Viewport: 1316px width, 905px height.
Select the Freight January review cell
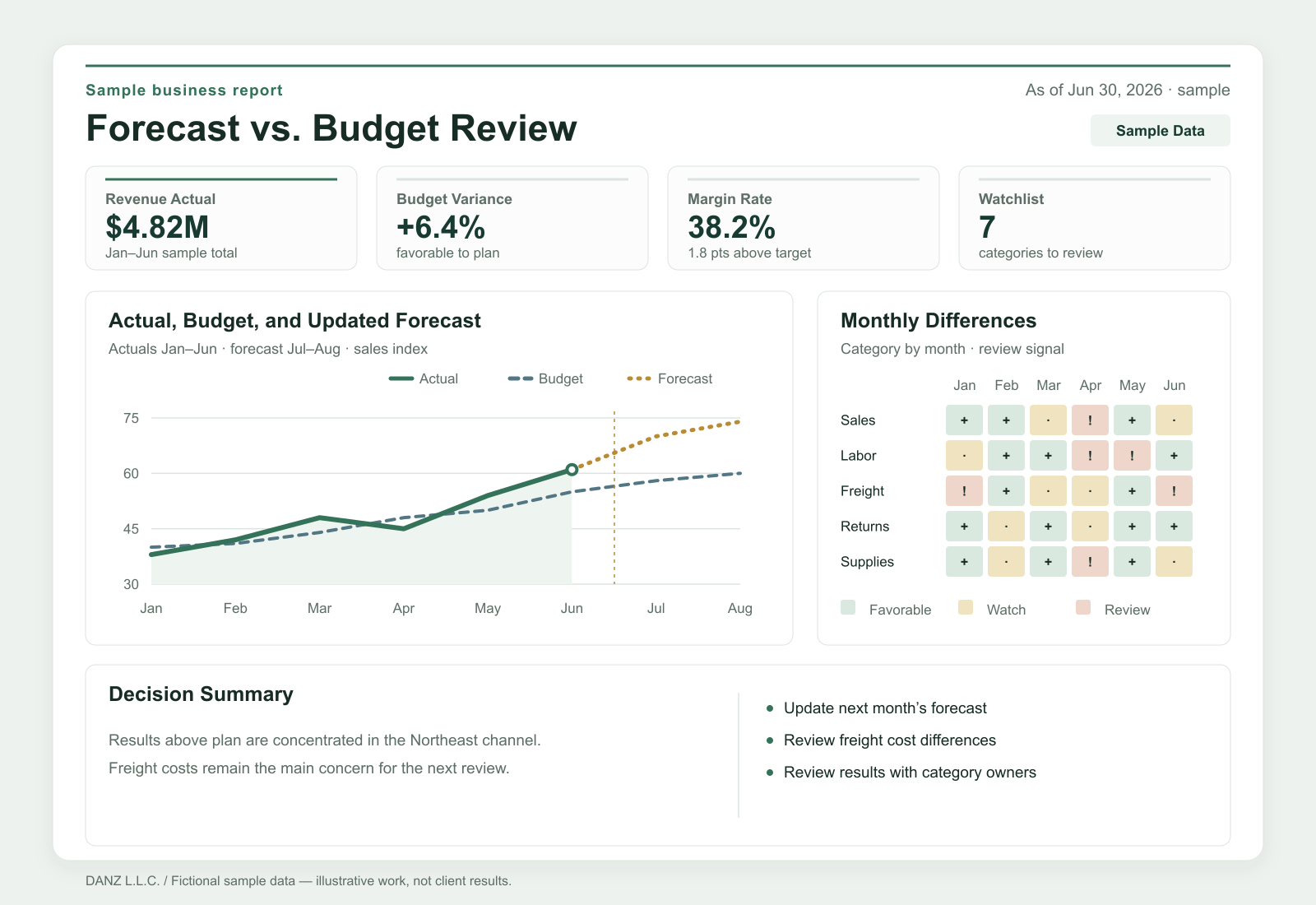(x=964, y=490)
